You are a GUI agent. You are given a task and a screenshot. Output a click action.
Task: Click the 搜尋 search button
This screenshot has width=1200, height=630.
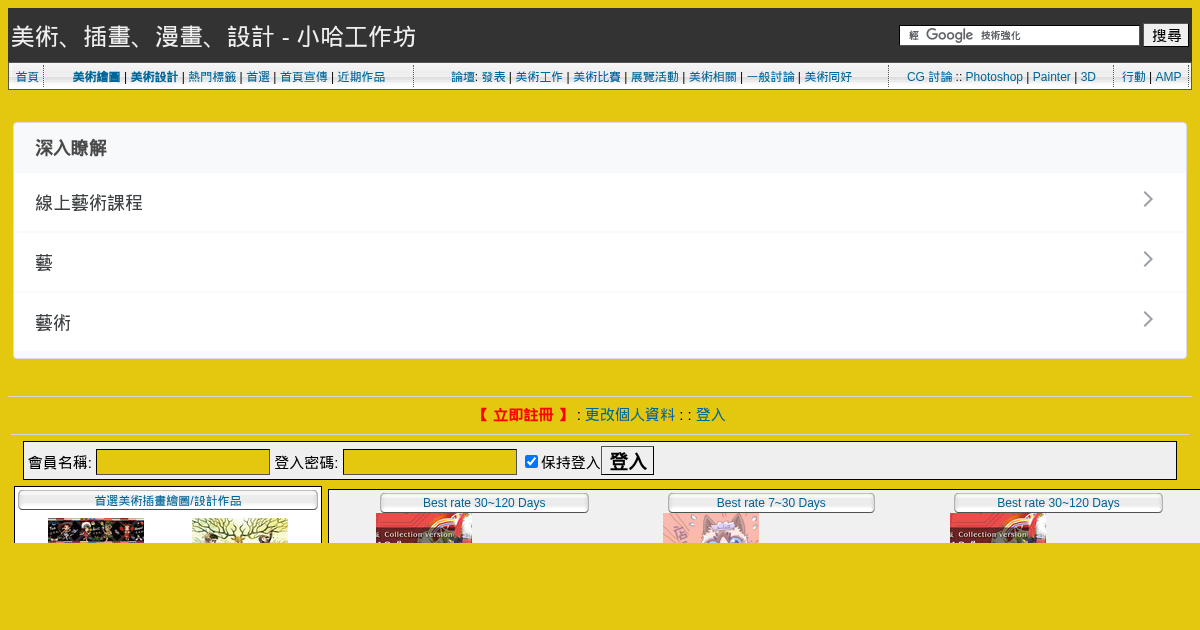(x=1166, y=36)
